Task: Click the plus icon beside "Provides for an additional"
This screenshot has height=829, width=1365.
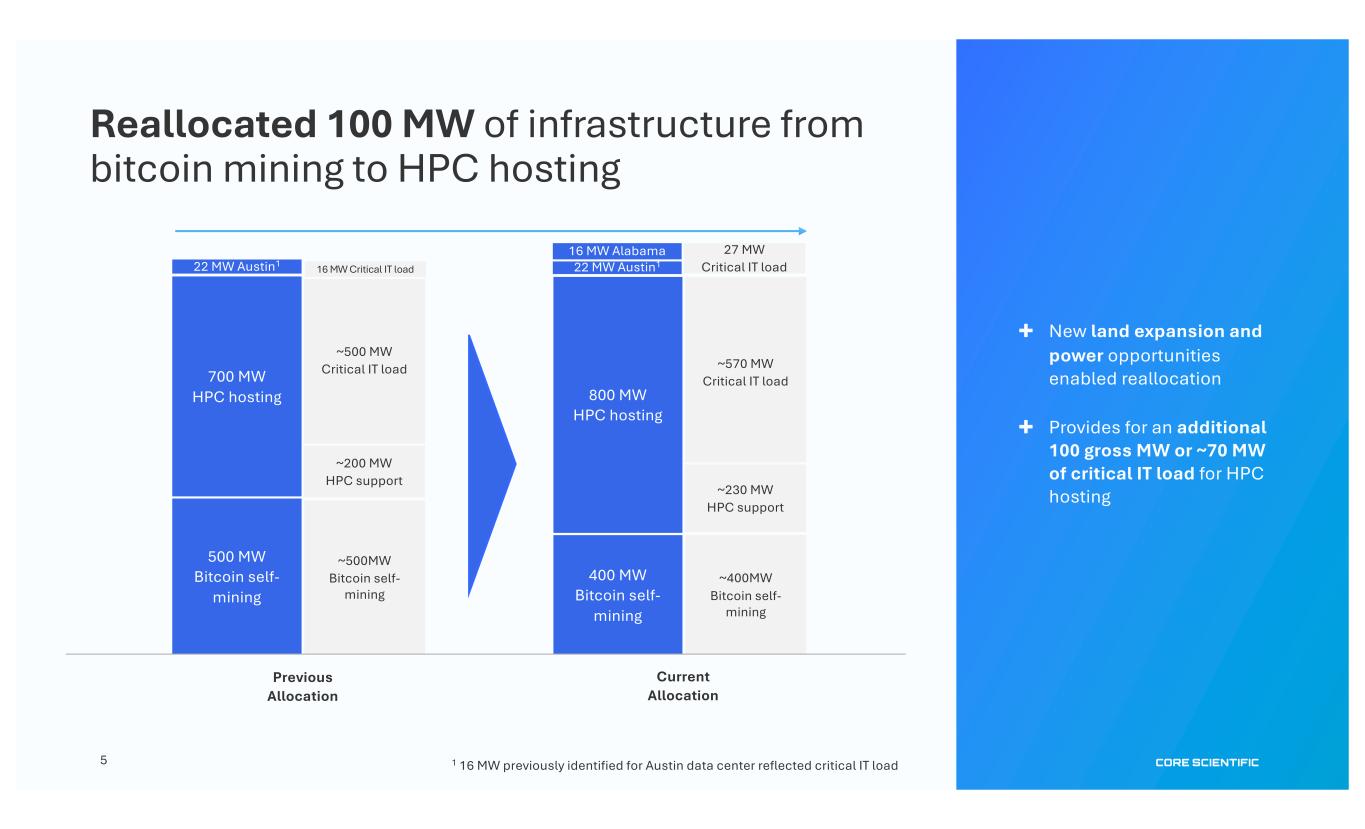Action: point(1025,426)
